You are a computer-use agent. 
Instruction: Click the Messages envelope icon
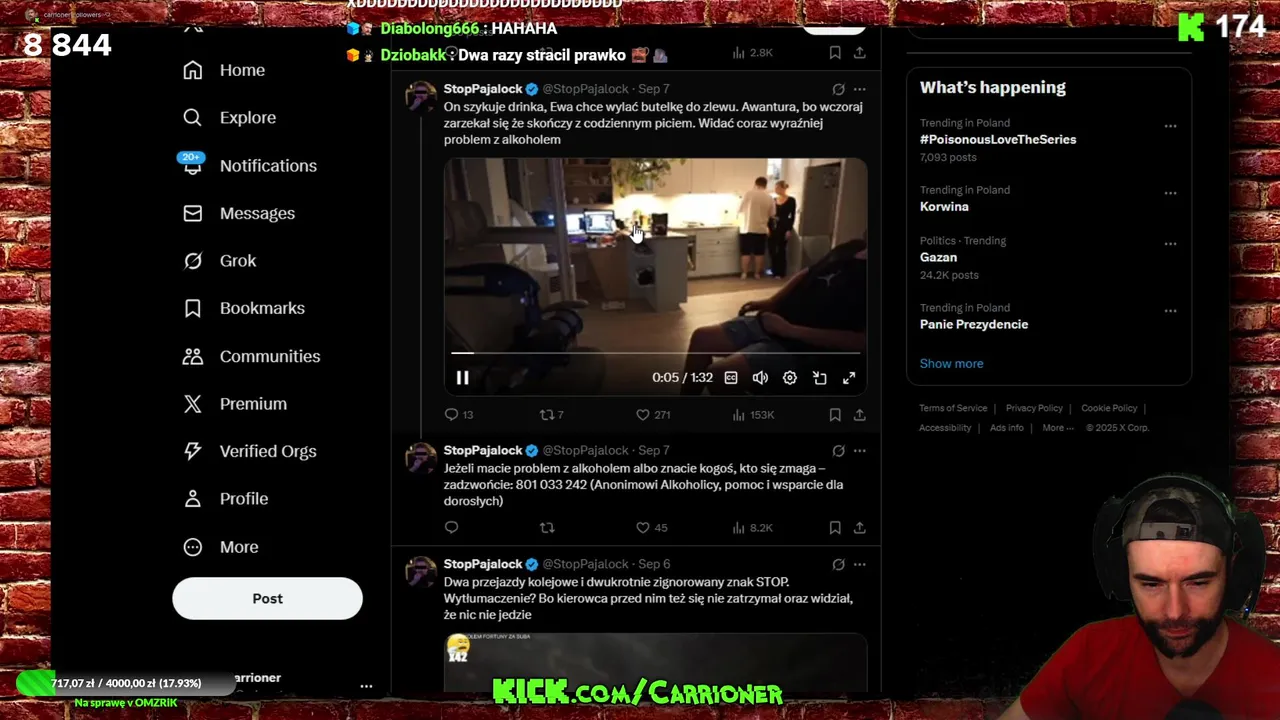click(193, 213)
